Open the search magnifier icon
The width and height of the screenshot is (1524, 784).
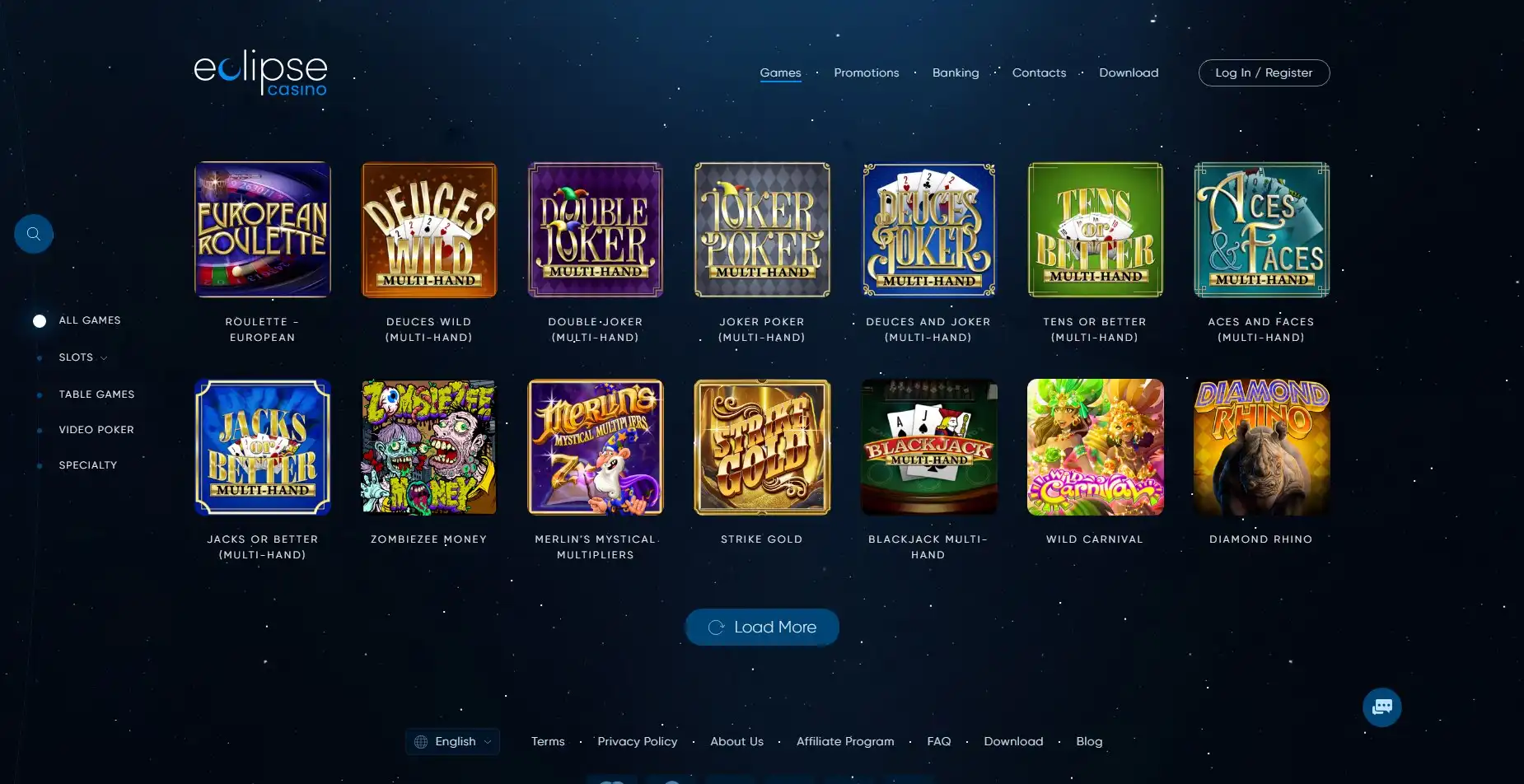[x=34, y=234]
